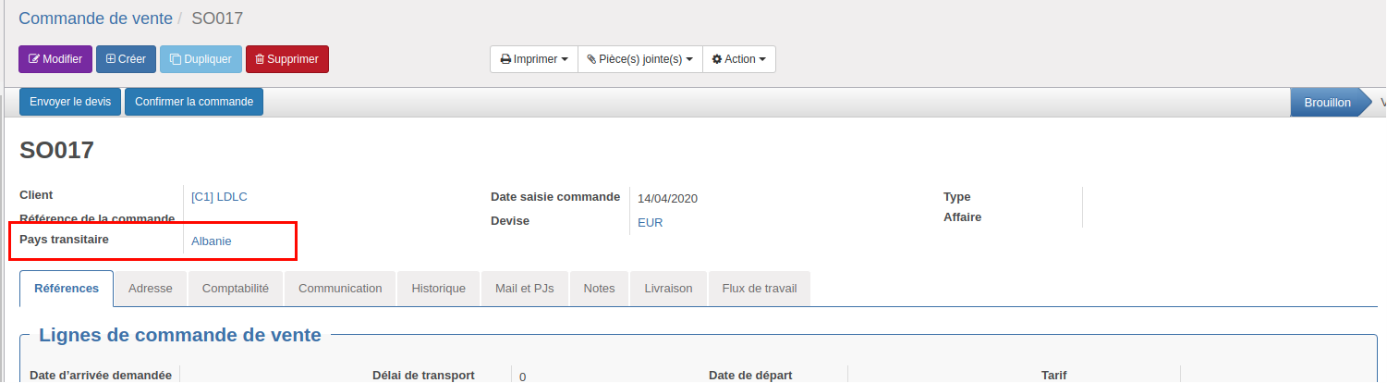This screenshot has width=1387, height=383.
Task: Switch to the Flux de travail tab
Action: pyautogui.click(x=759, y=288)
